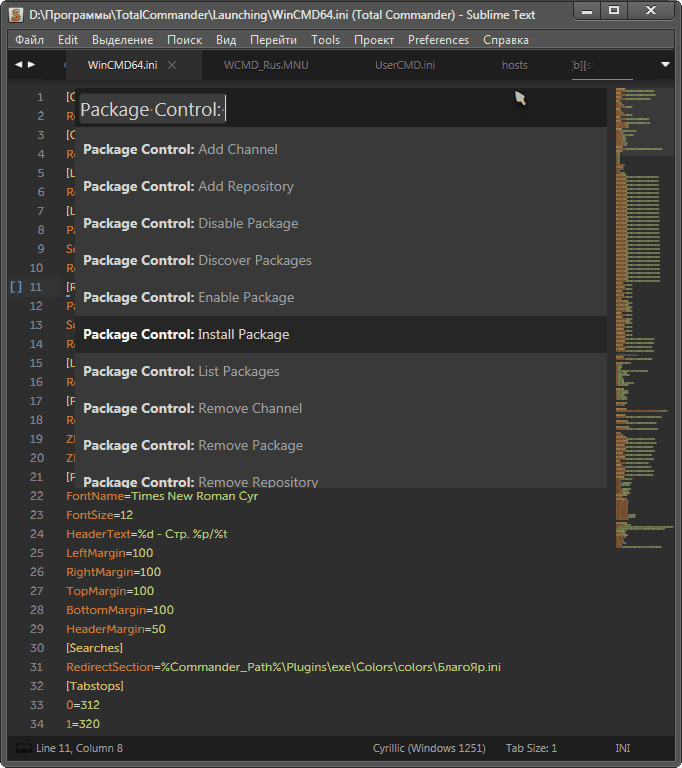
Task: Open the Tab Size: 1 selector
Action: [x=531, y=748]
